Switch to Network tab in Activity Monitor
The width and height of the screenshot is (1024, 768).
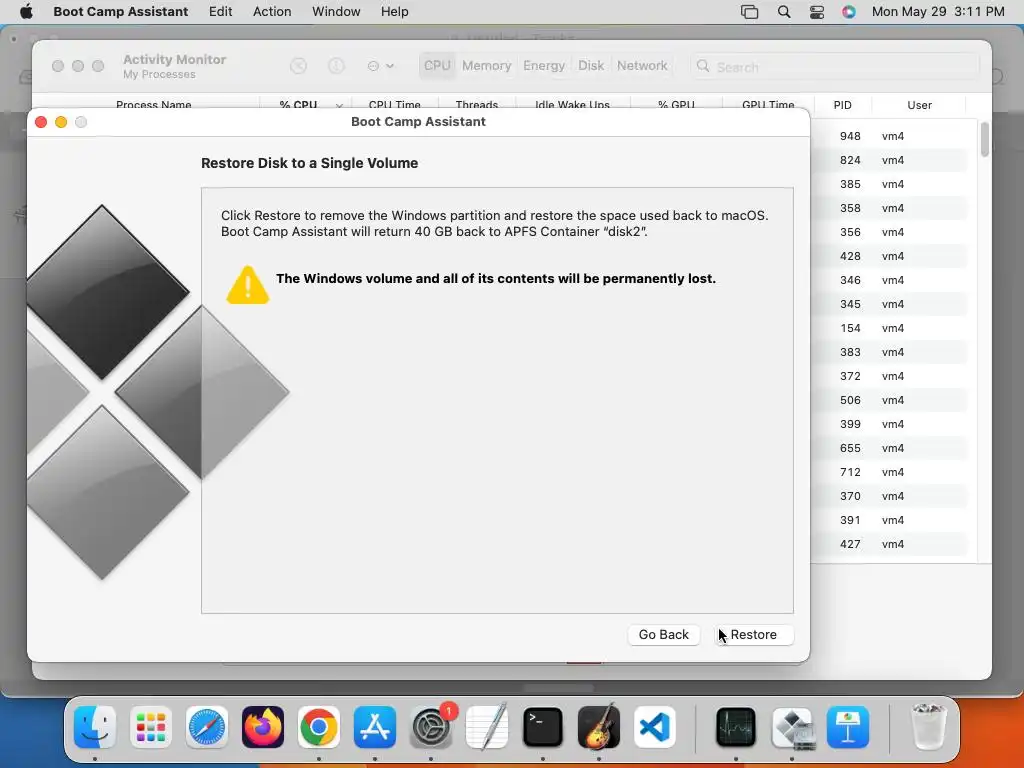pos(642,65)
